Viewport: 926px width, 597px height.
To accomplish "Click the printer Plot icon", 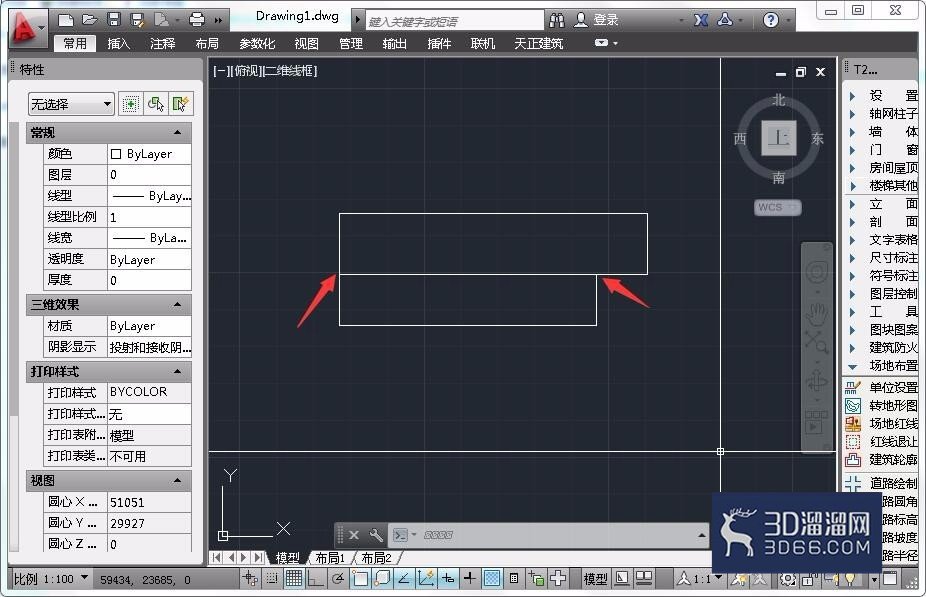I will click(x=197, y=20).
